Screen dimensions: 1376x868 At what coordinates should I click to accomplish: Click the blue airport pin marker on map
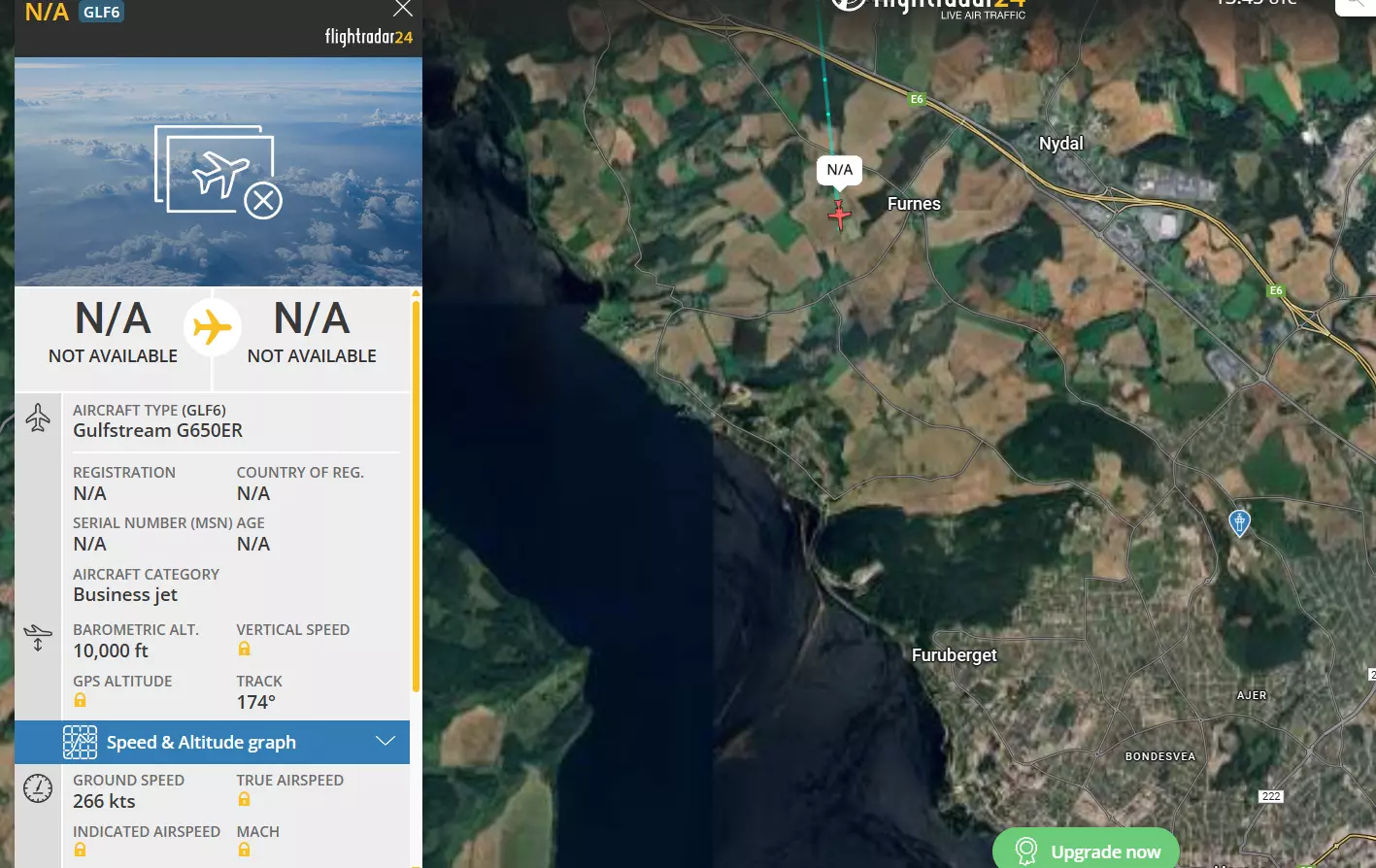[x=1239, y=522]
